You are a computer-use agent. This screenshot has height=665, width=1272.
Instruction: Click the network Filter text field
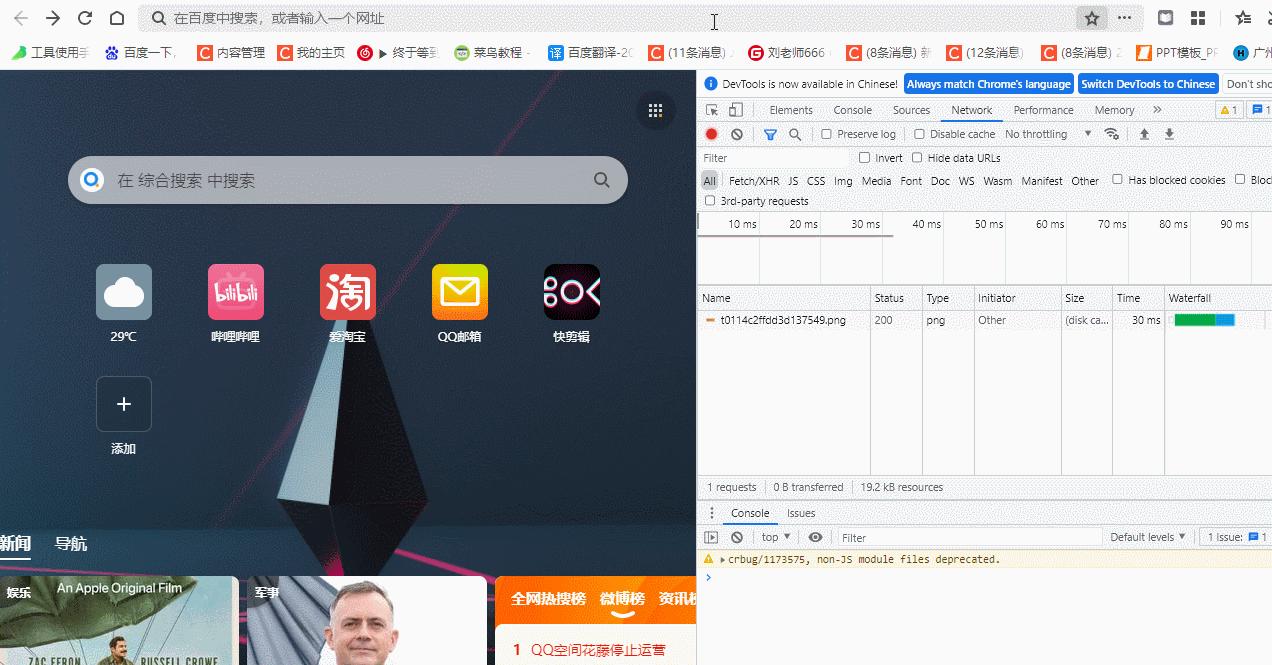coord(775,158)
